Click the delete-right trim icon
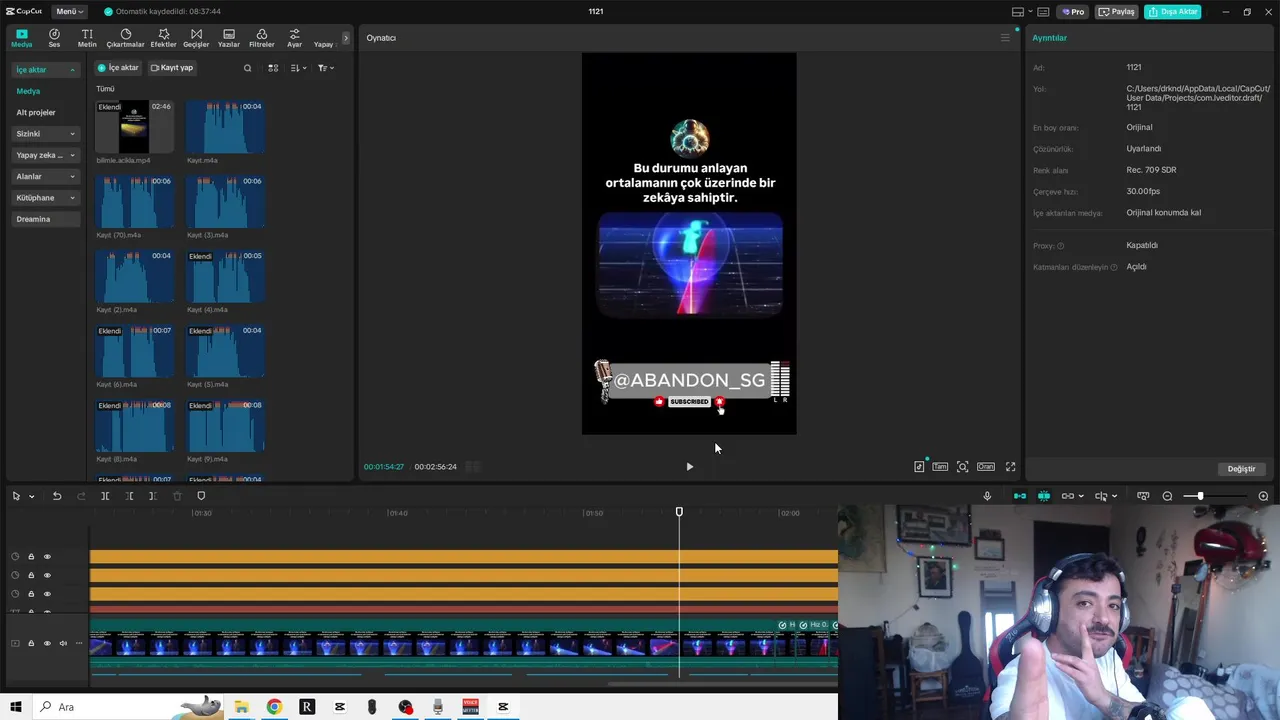 pos(152,496)
